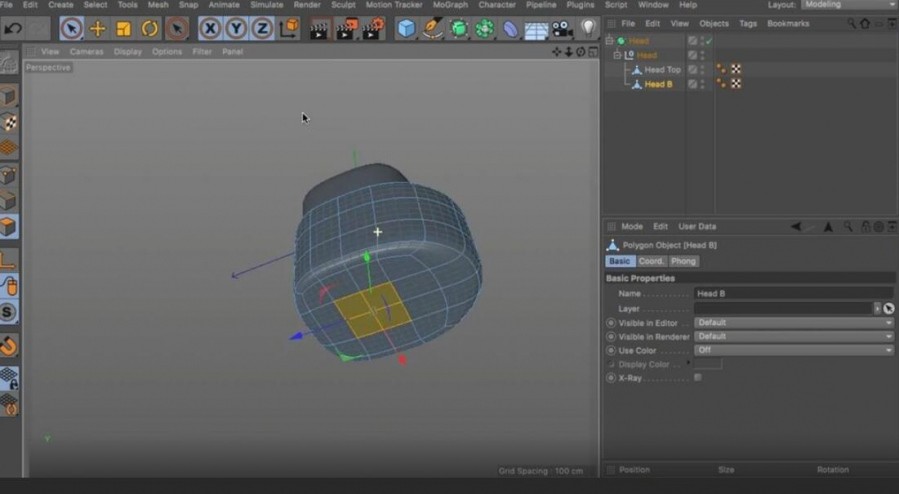Add a Light object
Screen dimensions: 899x494
click(588, 28)
